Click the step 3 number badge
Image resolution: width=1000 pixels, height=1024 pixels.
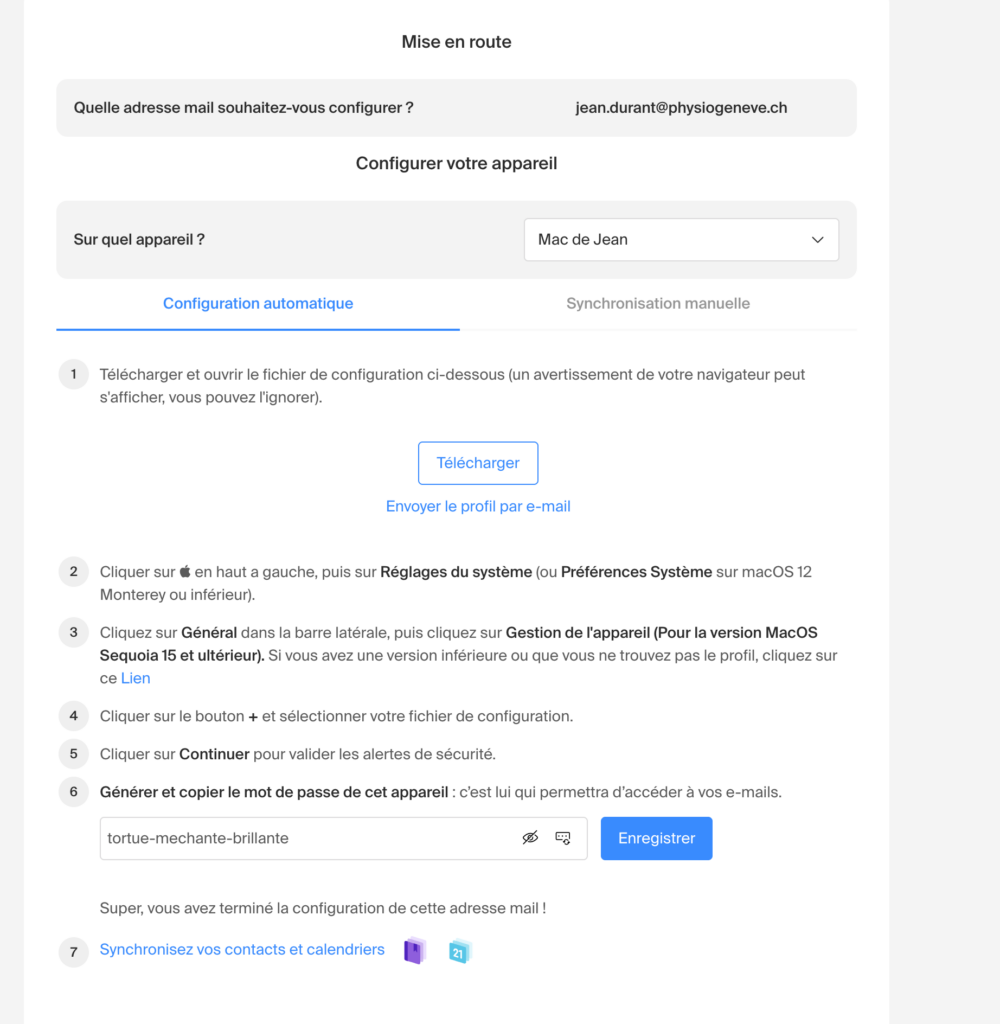(74, 633)
